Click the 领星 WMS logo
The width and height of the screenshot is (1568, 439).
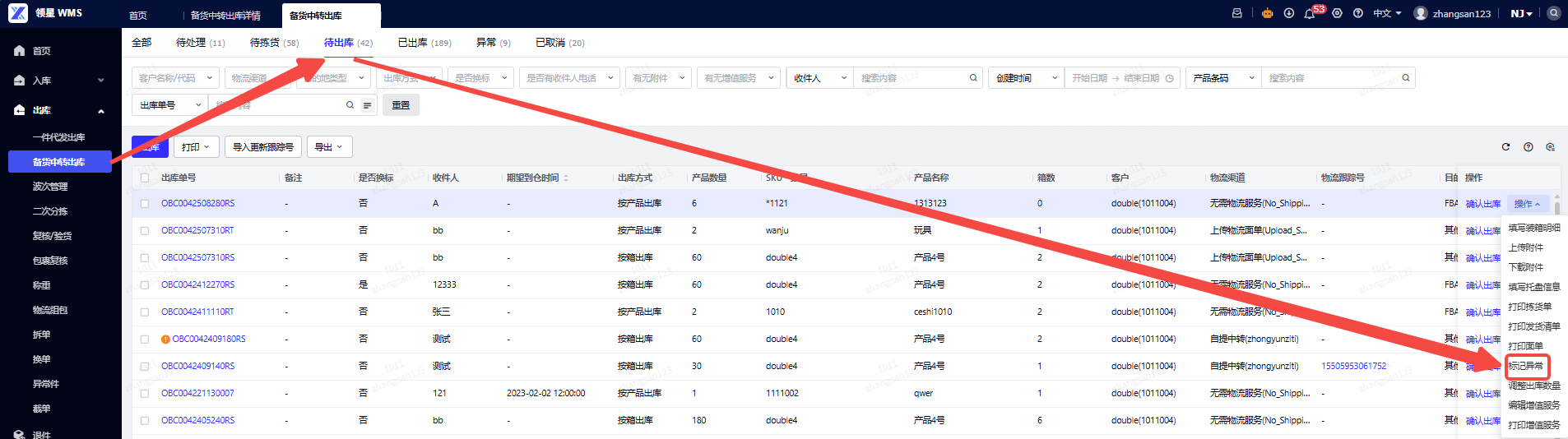pos(46,13)
